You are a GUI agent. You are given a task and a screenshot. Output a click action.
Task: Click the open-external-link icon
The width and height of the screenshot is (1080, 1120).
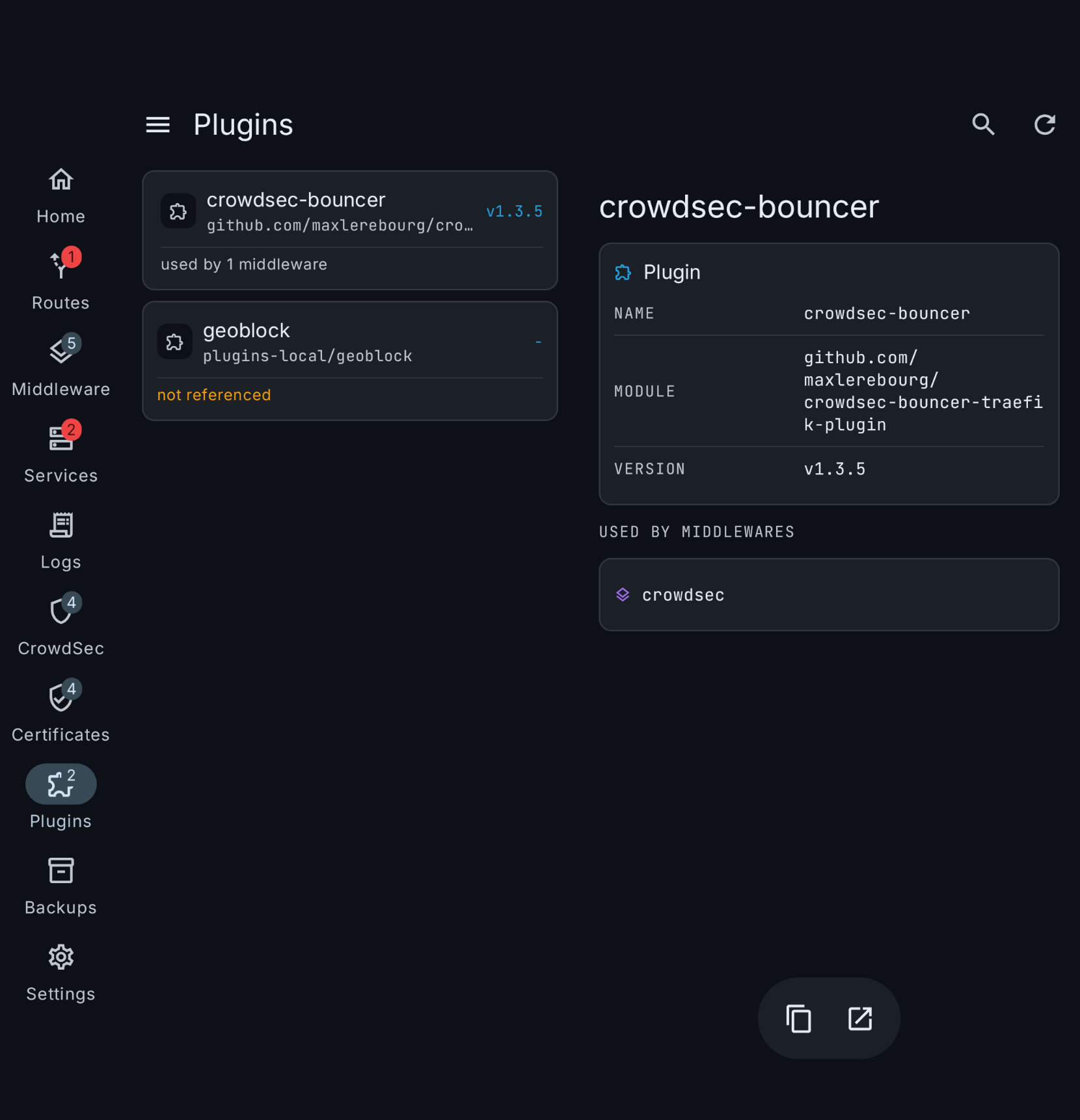[860, 1018]
